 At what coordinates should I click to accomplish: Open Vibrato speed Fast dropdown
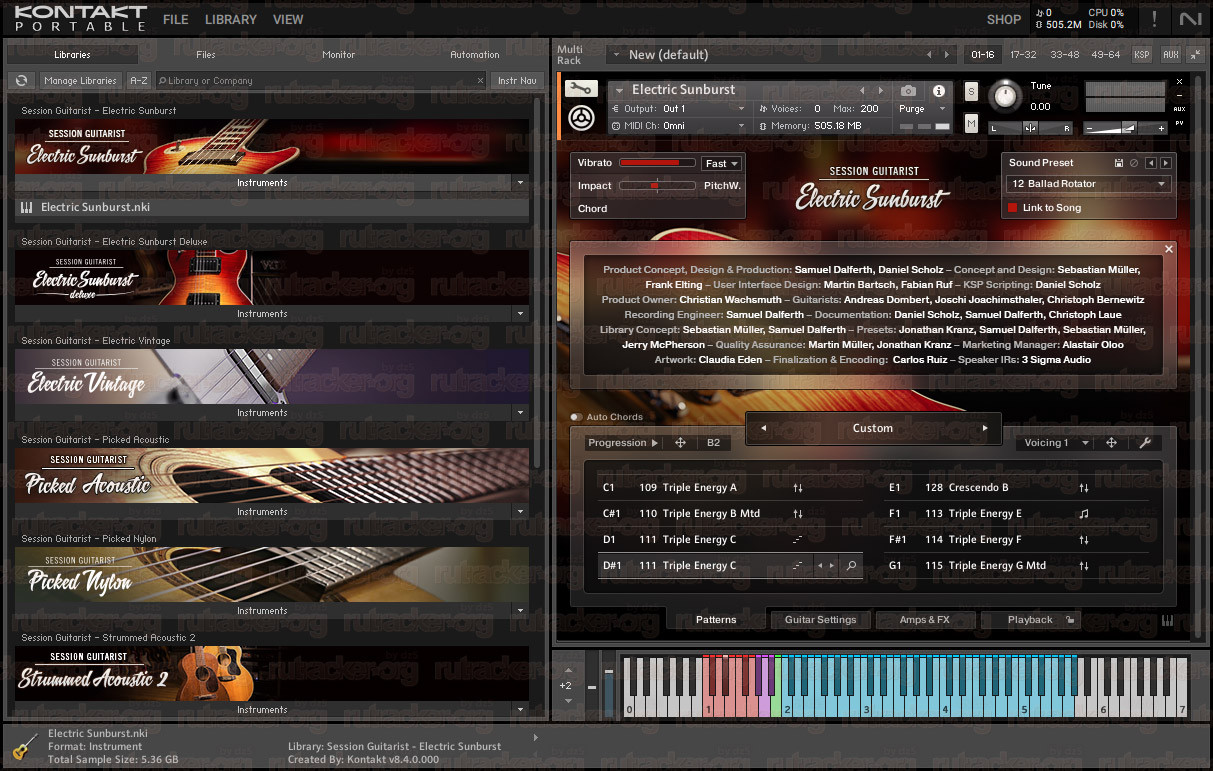[x=721, y=163]
